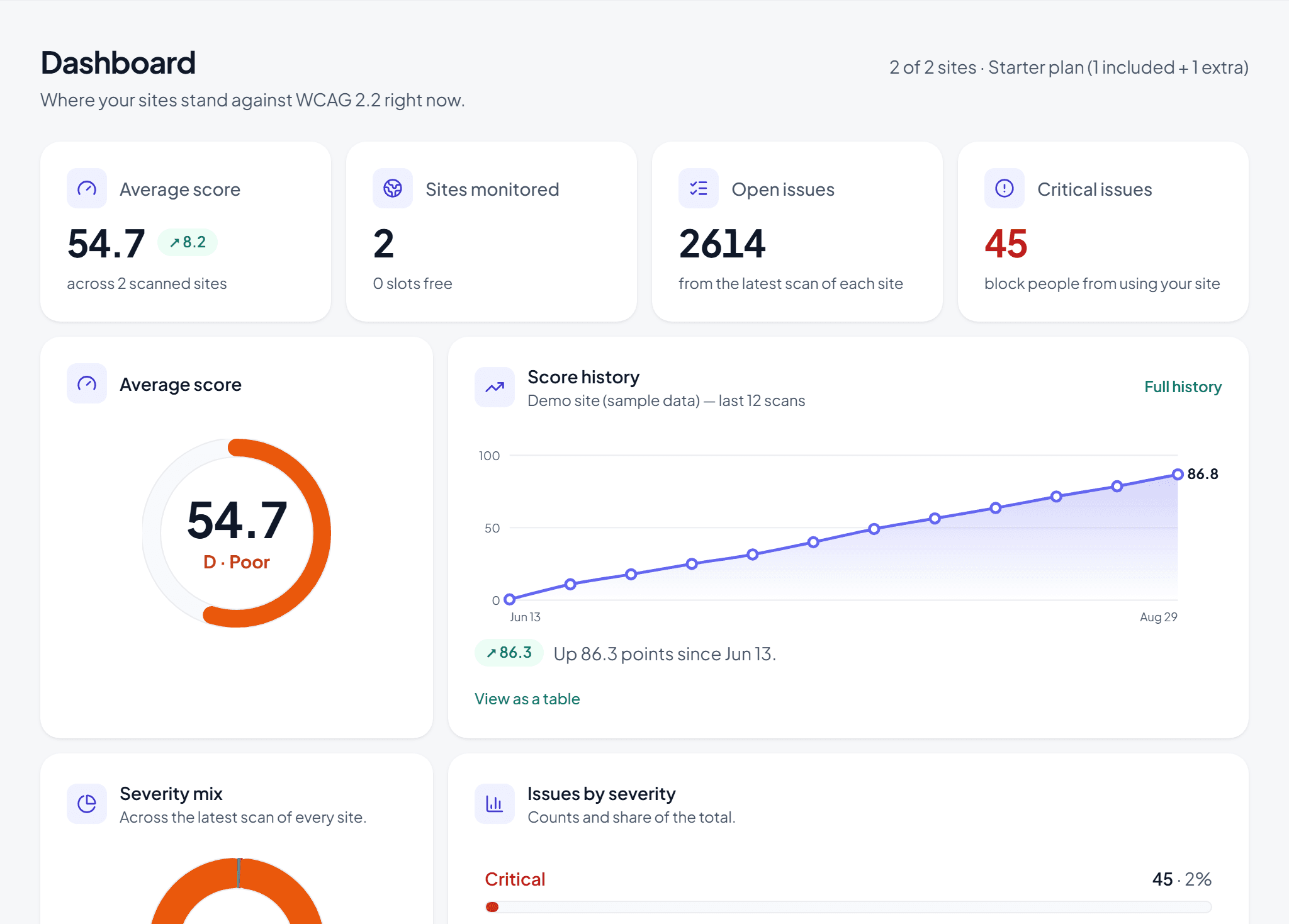Click the pie chart icon beside Severity mix
This screenshot has width=1289, height=924.
(87, 804)
